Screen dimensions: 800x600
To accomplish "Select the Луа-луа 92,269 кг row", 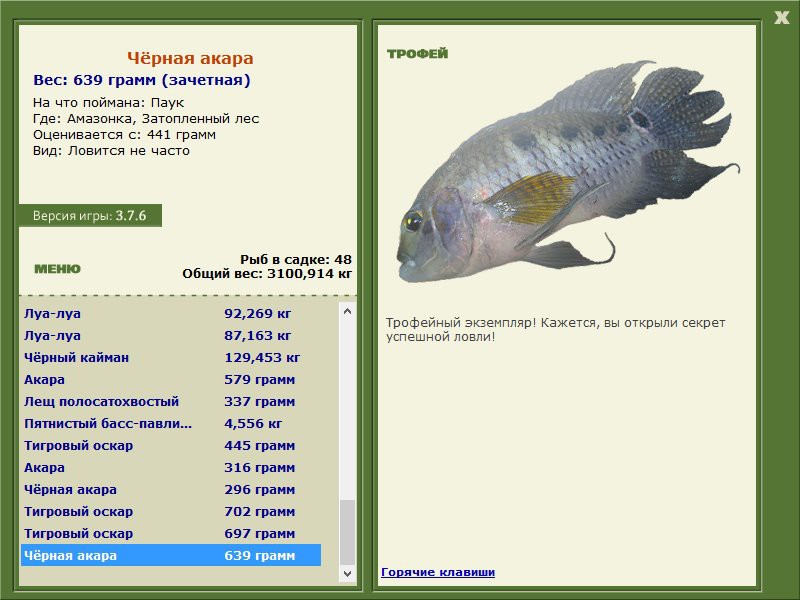I will click(171, 313).
